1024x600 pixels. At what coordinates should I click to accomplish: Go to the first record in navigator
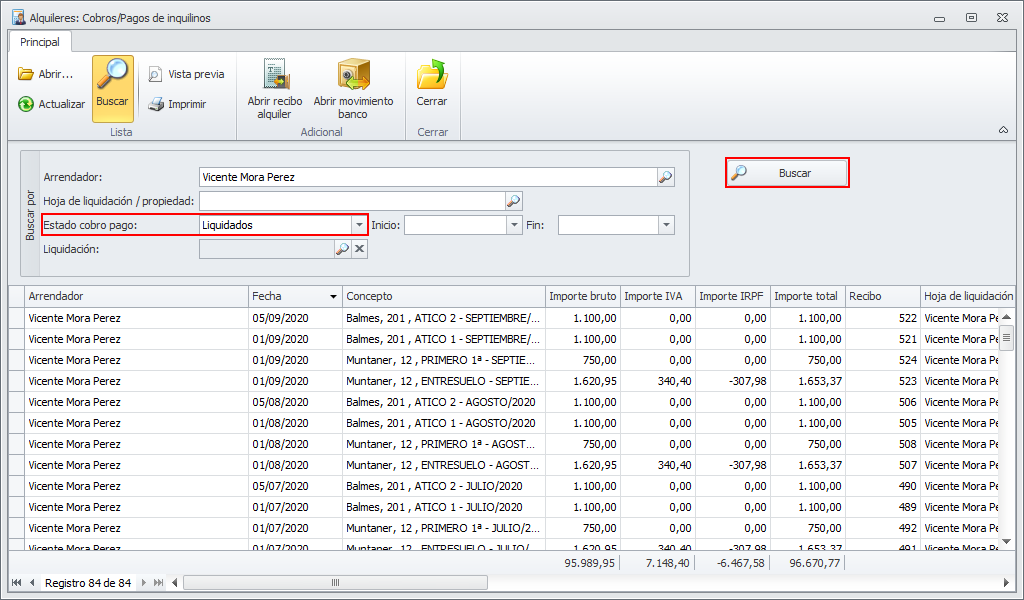pyautogui.click(x=17, y=583)
